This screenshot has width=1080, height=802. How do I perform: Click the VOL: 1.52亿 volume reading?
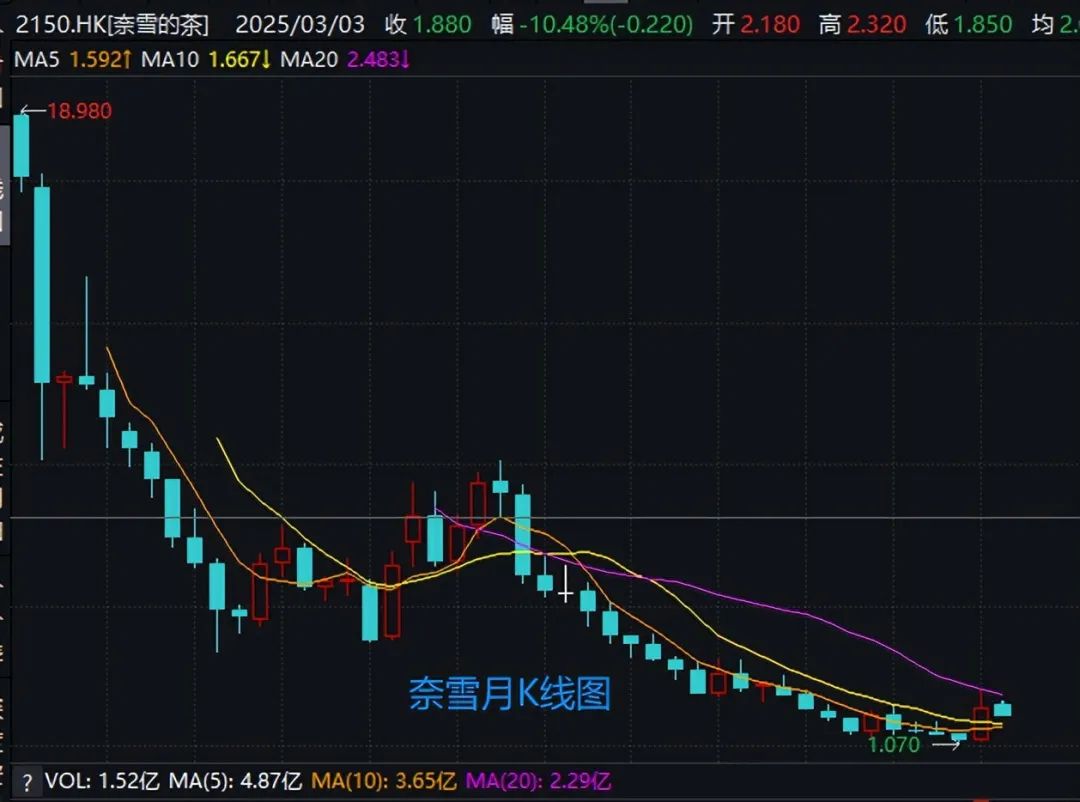point(102,781)
